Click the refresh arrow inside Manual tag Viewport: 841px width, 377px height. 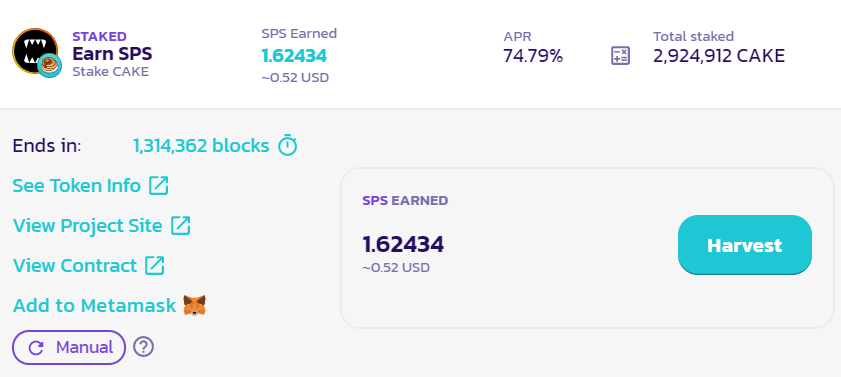pyautogui.click(x=36, y=348)
